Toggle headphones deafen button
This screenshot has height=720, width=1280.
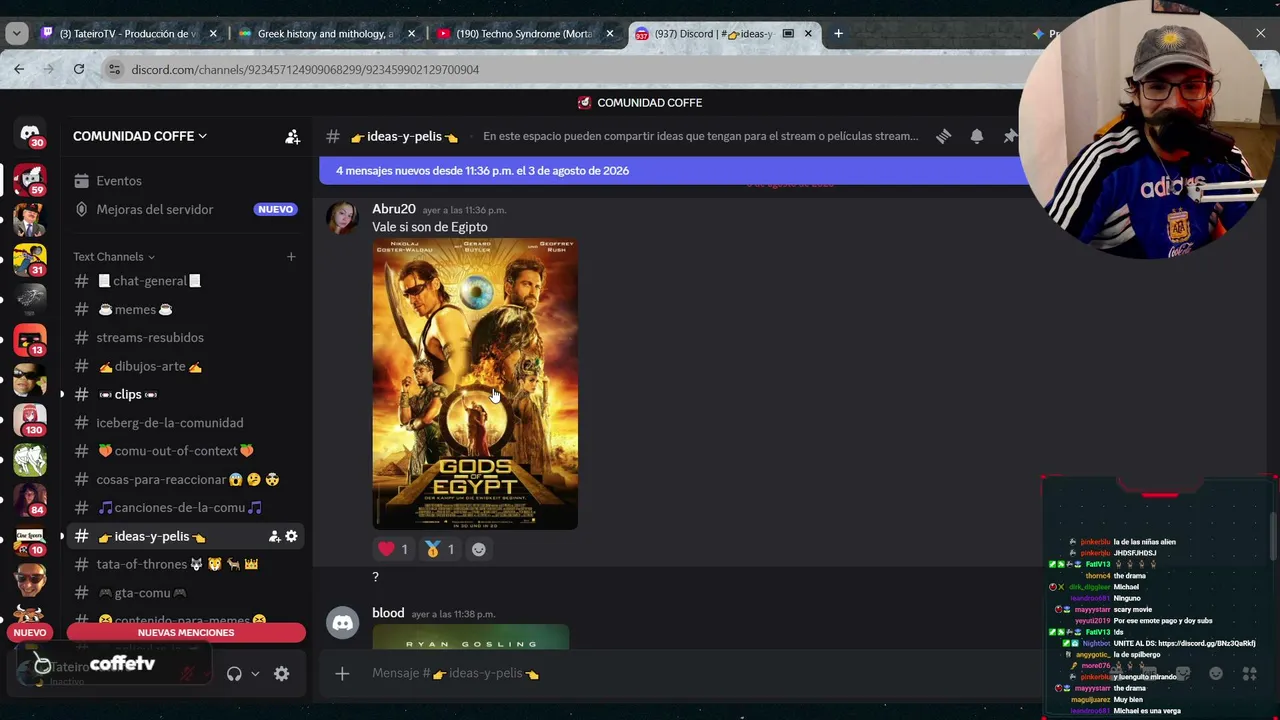coord(234,674)
